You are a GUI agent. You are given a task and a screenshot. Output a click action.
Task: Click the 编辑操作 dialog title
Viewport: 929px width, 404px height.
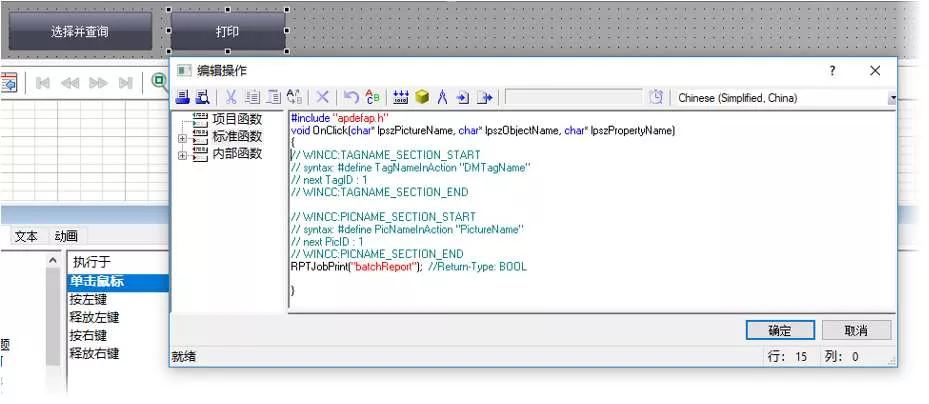222,71
